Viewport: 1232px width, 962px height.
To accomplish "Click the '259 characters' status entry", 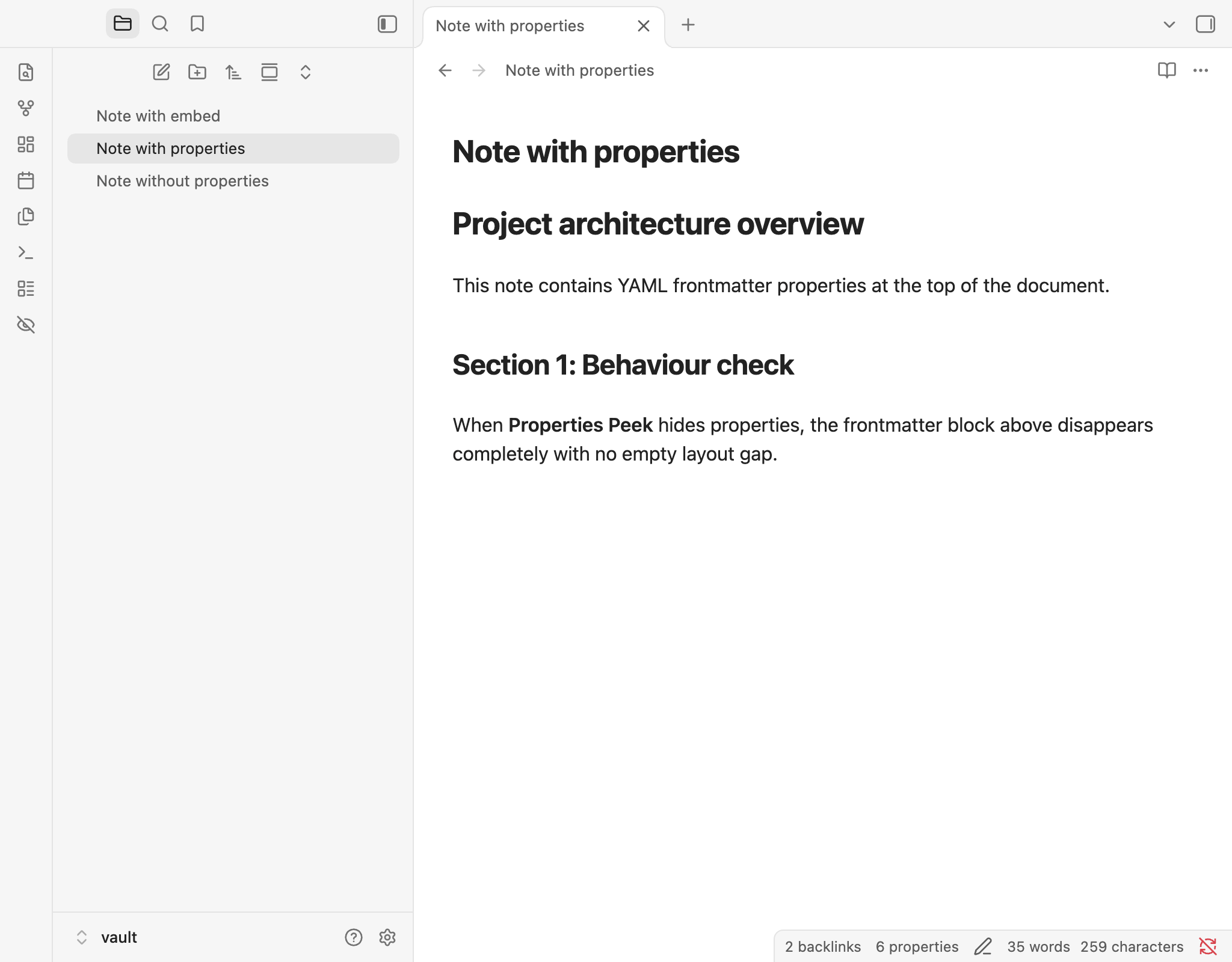I will point(1132,947).
